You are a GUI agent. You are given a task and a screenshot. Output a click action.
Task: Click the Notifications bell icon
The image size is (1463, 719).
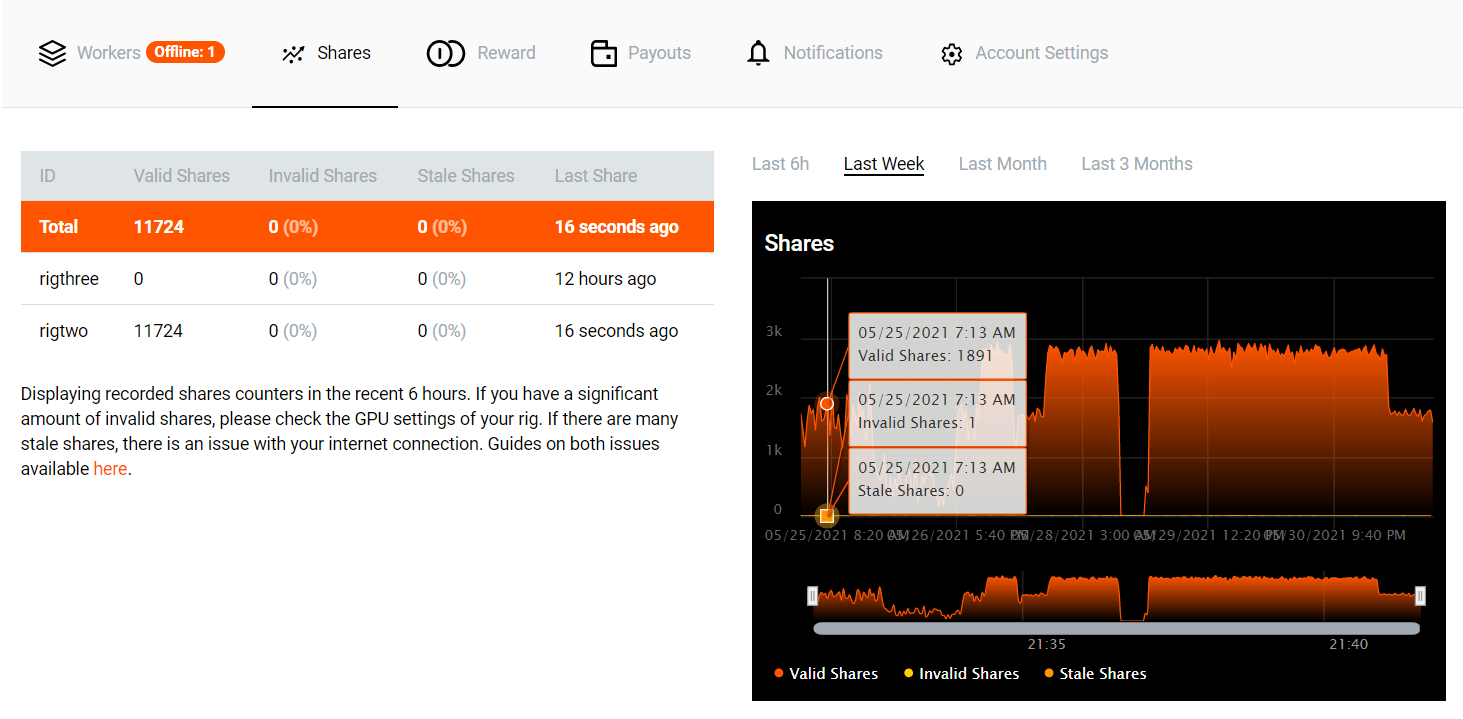(758, 54)
